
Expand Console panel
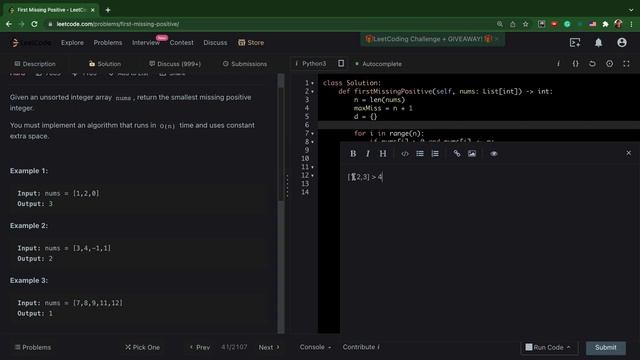[x=315, y=347]
